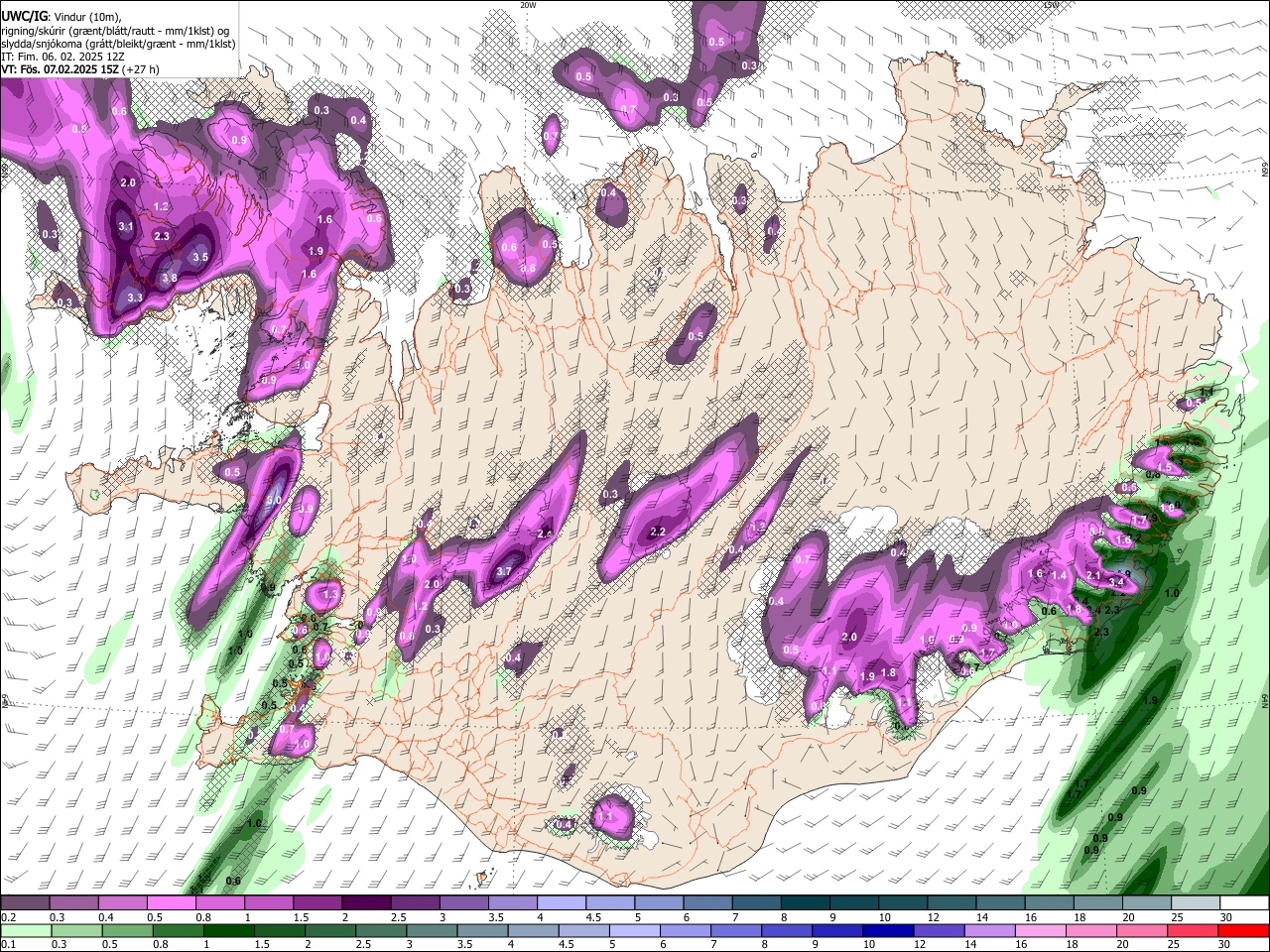Screen dimensions: 1270x952
Task: Select the violet 12 swatch in lower legend row
Action: click(x=939, y=930)
